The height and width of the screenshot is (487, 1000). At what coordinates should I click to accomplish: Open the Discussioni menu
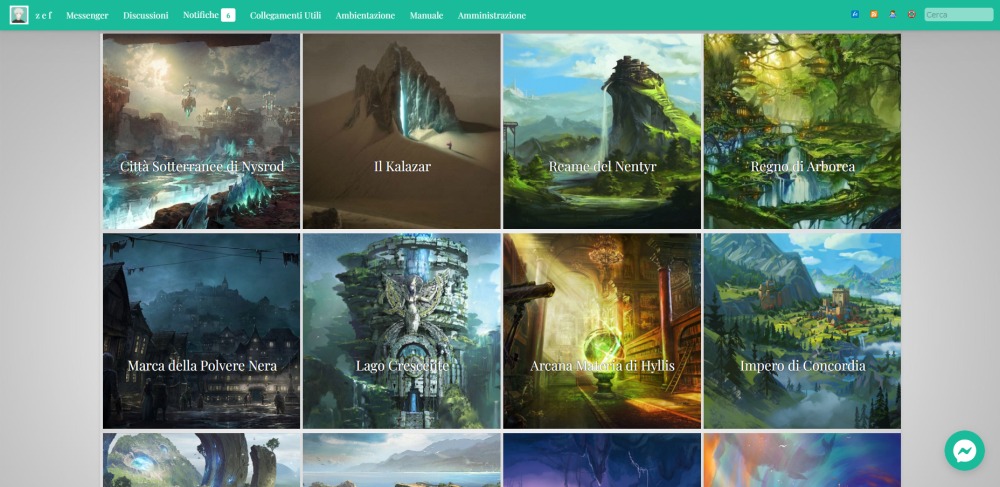[146, 15]
